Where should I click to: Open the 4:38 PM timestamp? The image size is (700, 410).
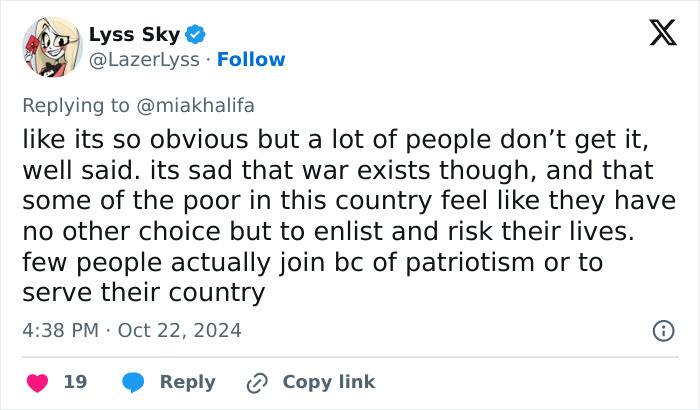[x=59, y=330]
